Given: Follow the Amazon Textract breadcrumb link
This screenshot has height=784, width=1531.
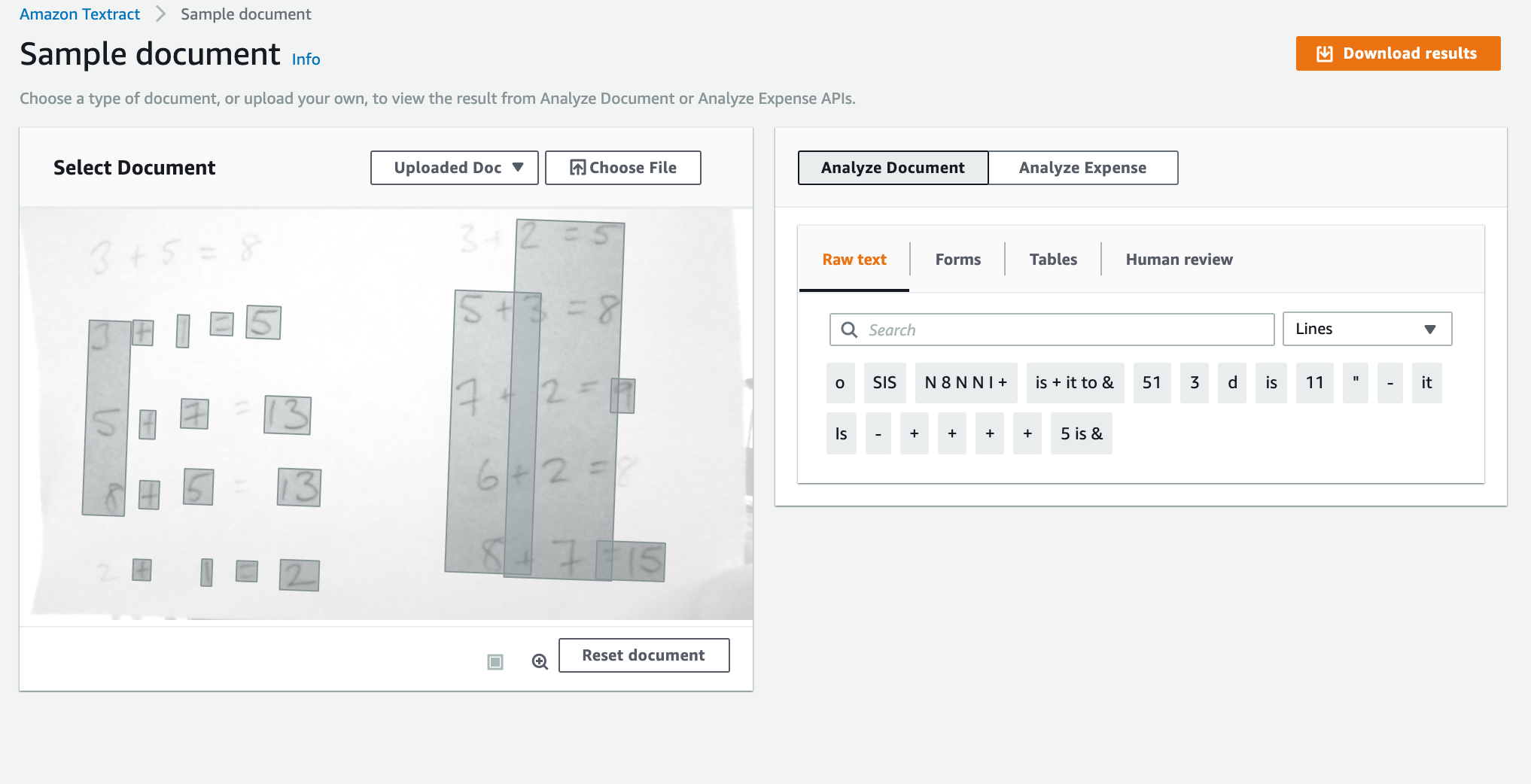Looking at the screenshot, I should coord(80,14).
